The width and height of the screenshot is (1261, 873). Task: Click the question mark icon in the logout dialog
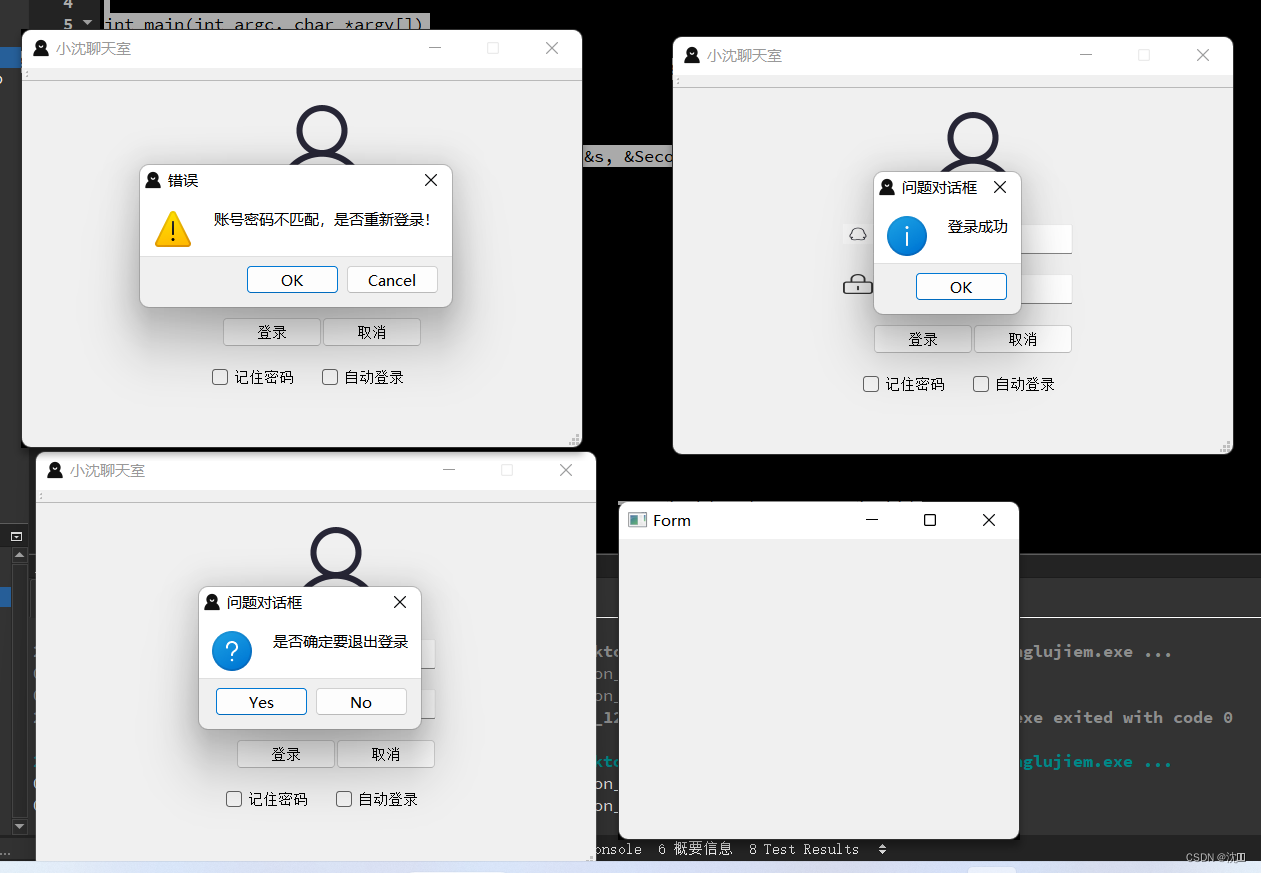coord(231,651)
